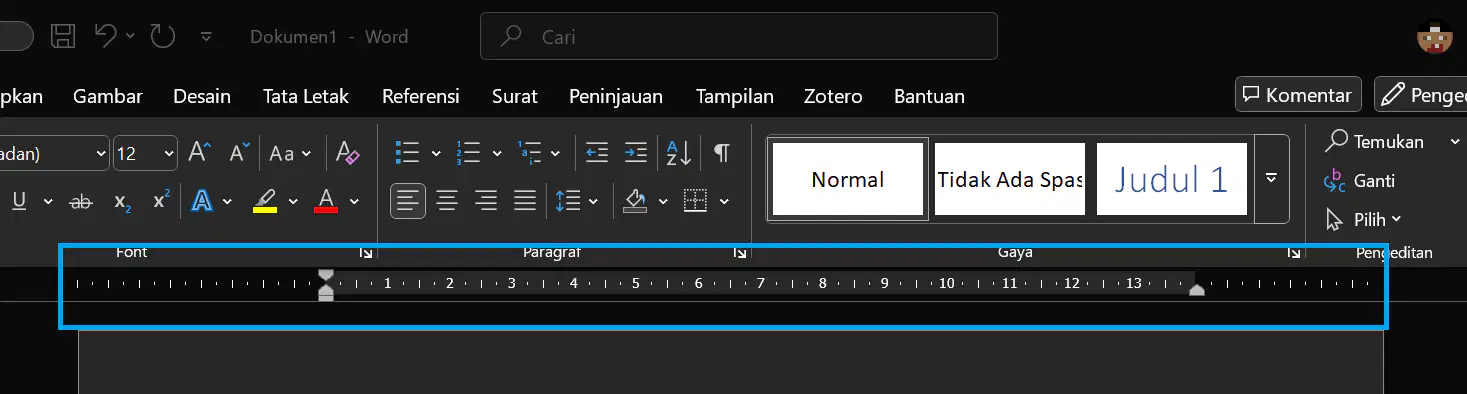Viewport: 1467px width, 394px height.
Task: Decrease paragraph indent
Action: pyautogui.click(x=597, y=153)
